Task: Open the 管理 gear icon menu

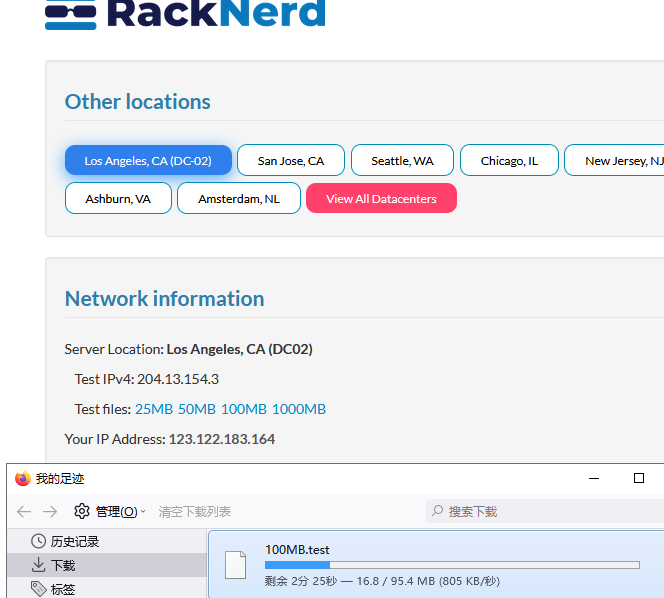Action: pos(82,511)
